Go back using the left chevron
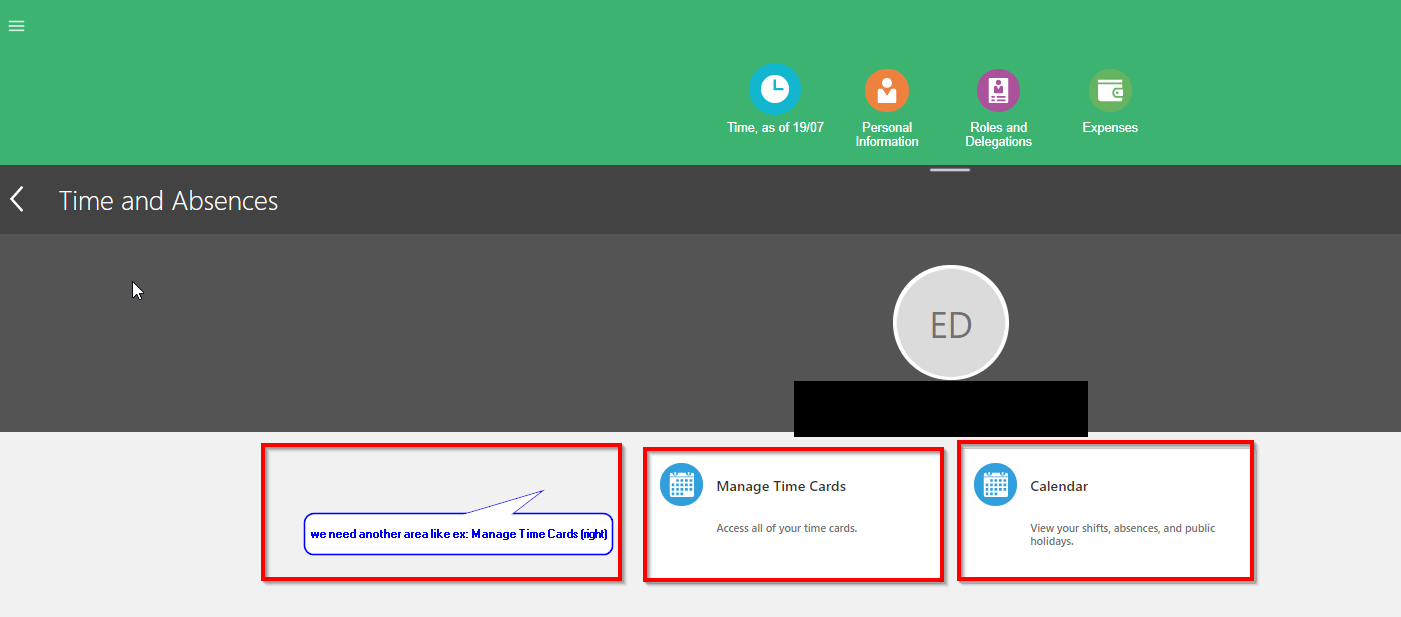The image size is (1401, 617). pyautogui.click(x=17, y=199)
